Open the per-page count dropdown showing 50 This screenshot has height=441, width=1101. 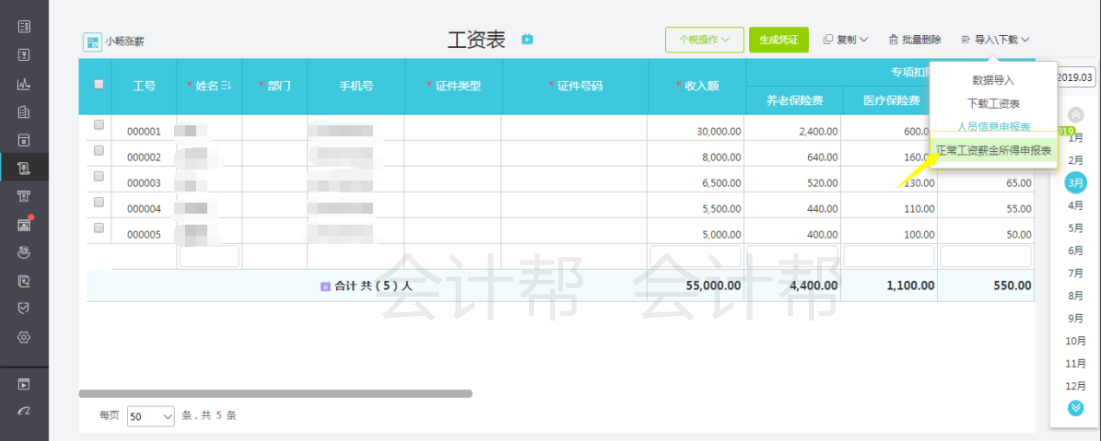pos(151,415)
